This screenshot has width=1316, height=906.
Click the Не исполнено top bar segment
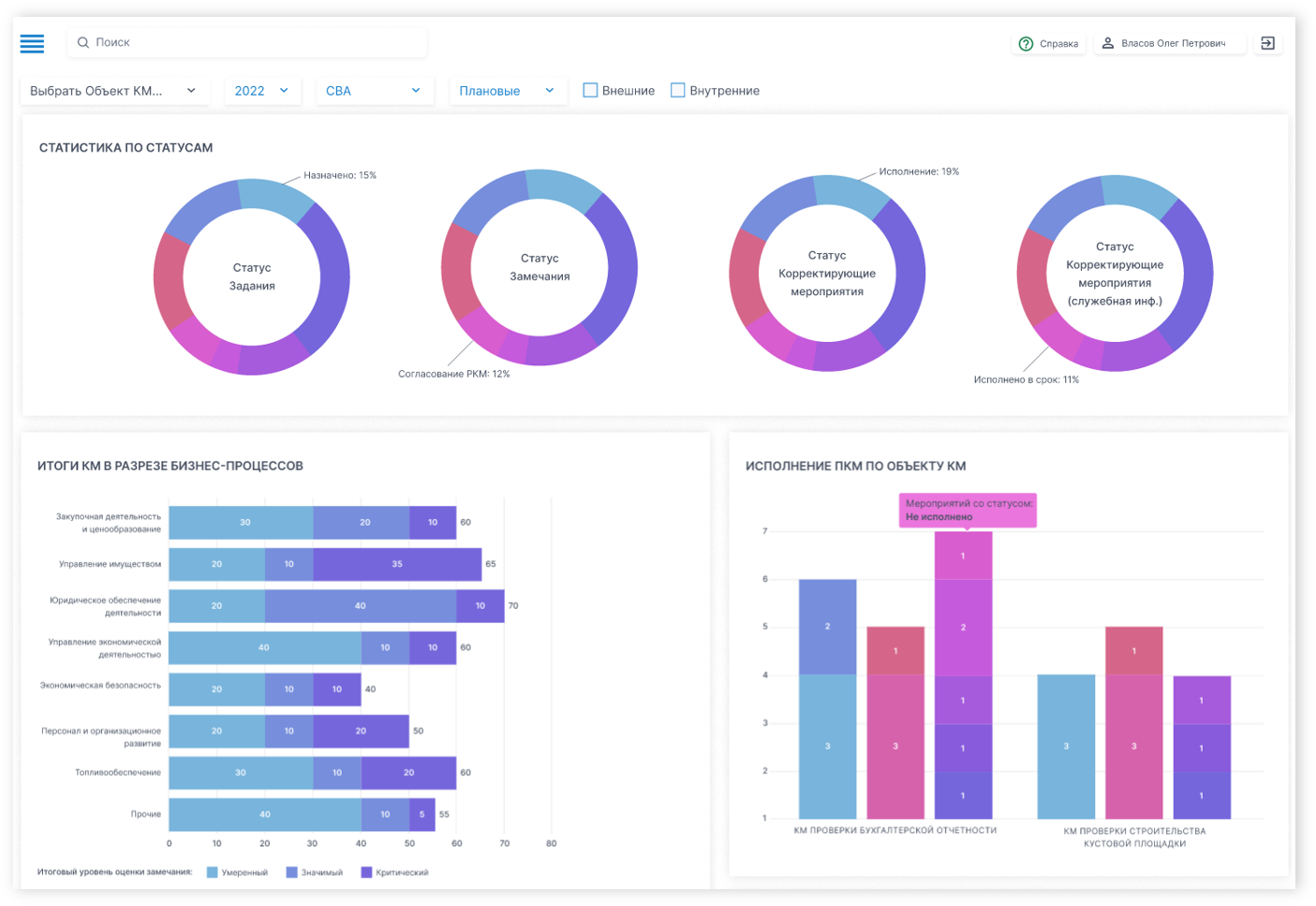pos(963,556)
